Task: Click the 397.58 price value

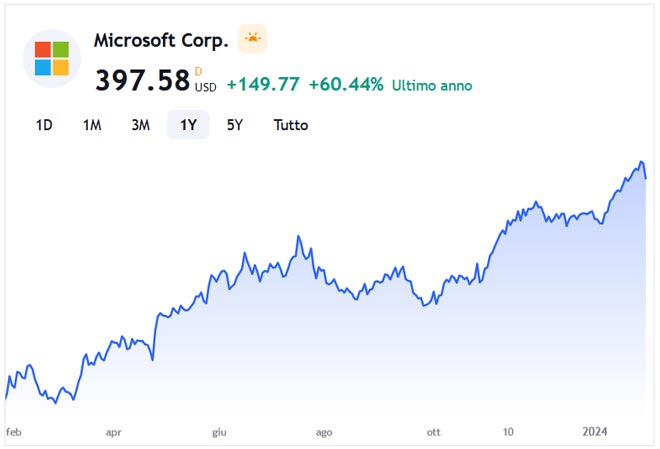Action: click(142, 80)
